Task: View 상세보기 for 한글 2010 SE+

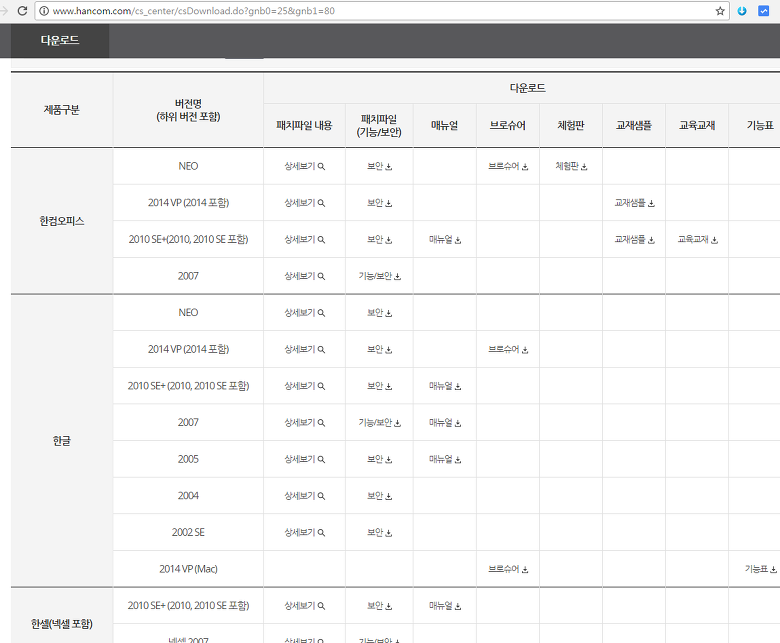Action: (304, 386)
